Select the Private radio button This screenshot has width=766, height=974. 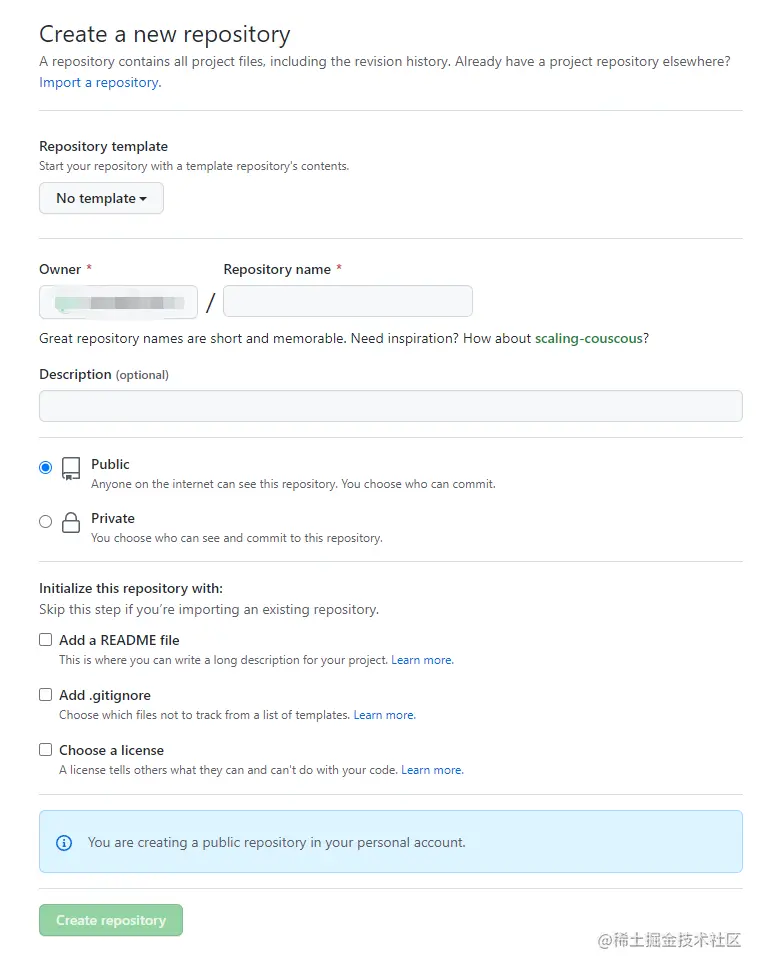pos(46,521)
